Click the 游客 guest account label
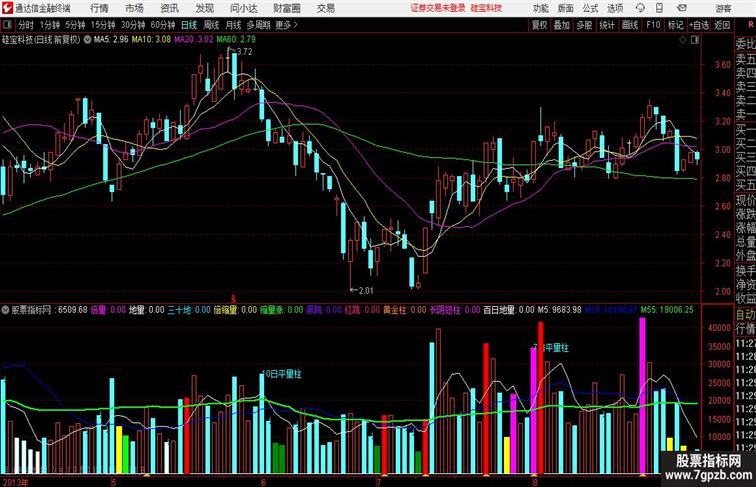 pyautogui.click(x=723, y=8)
